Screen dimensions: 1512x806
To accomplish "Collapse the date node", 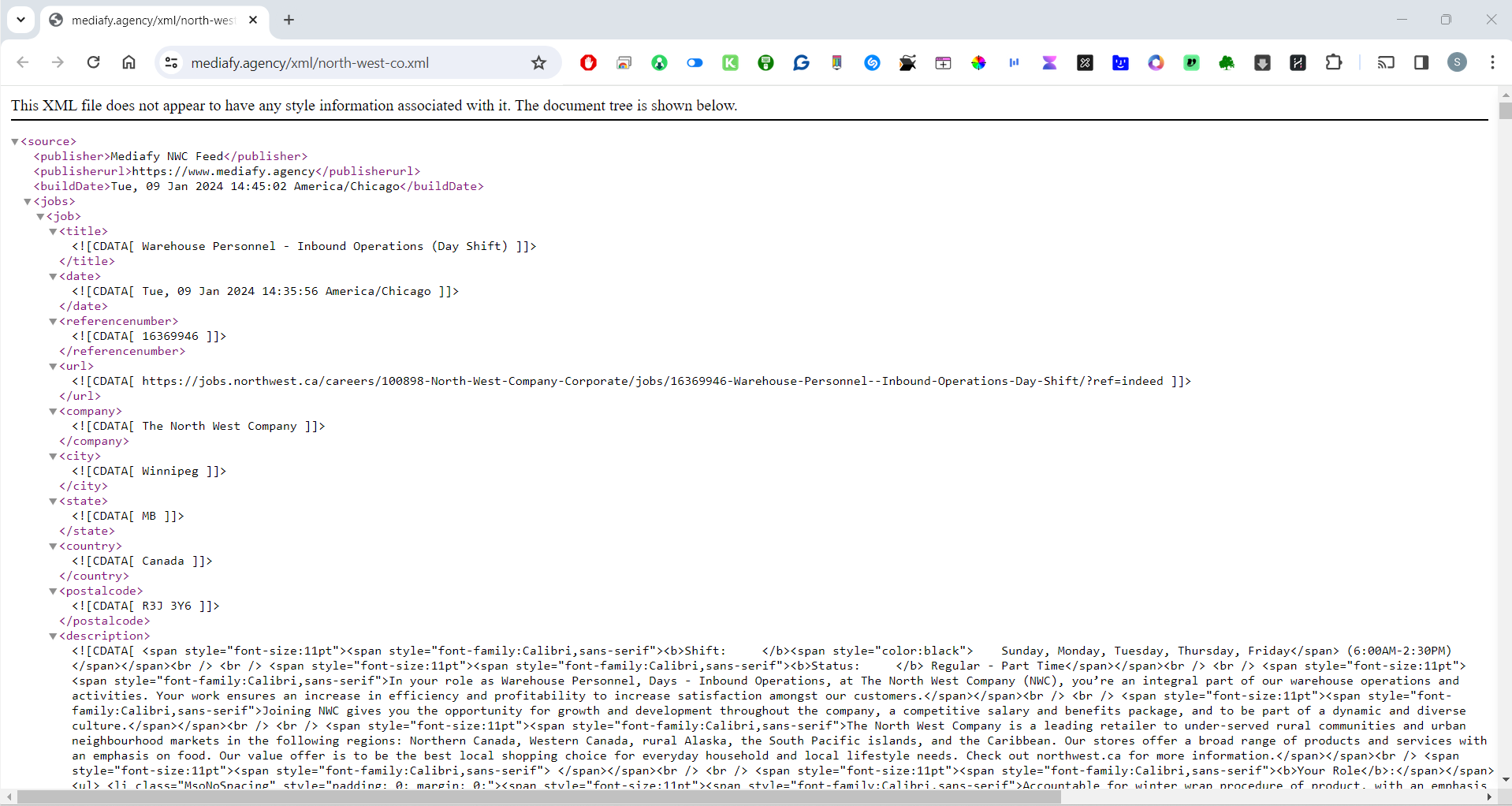I will point(53,277).
